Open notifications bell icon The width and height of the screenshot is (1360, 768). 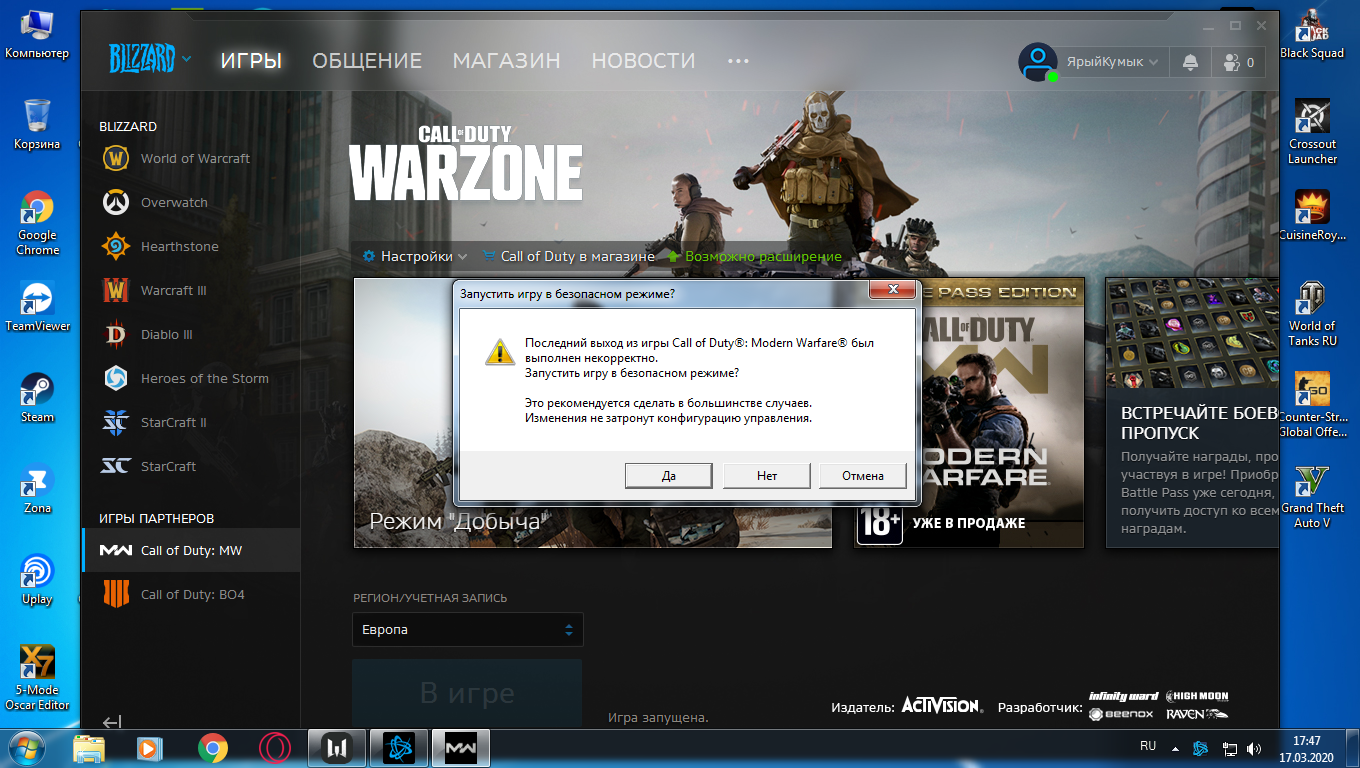[1190, 62]
